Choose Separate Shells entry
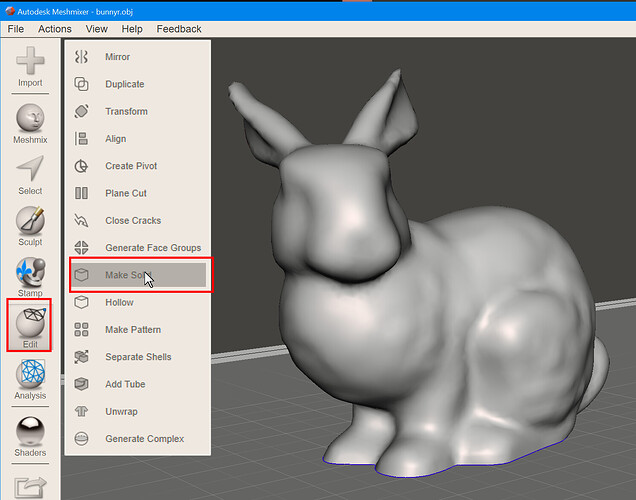636x500 pixels. 138,357
